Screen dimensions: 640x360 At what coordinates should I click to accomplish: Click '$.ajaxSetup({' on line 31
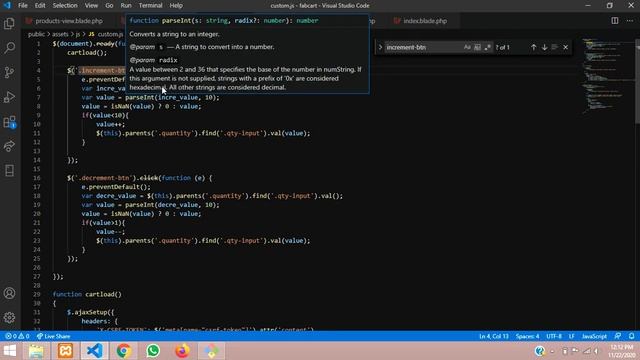click(91, 312)
